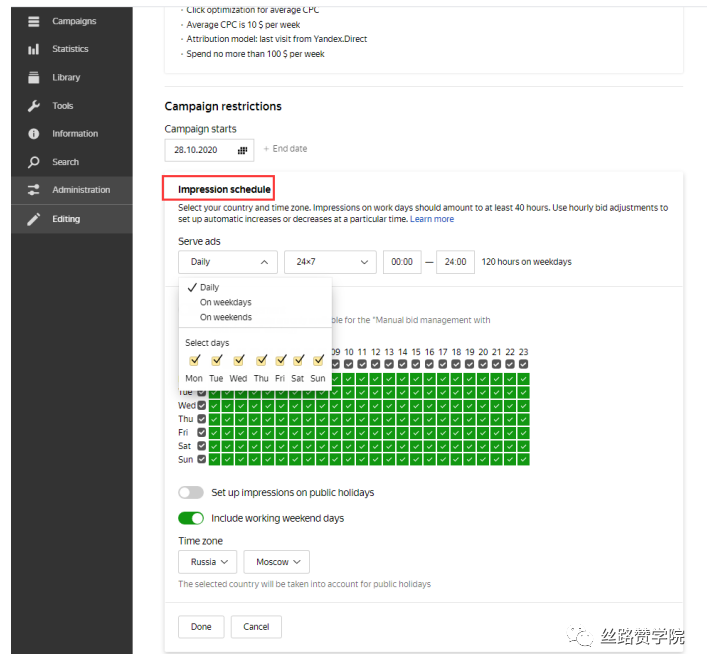Click the Done button
The height and width of the screenshot is (667, 707).
pos(201,627)
